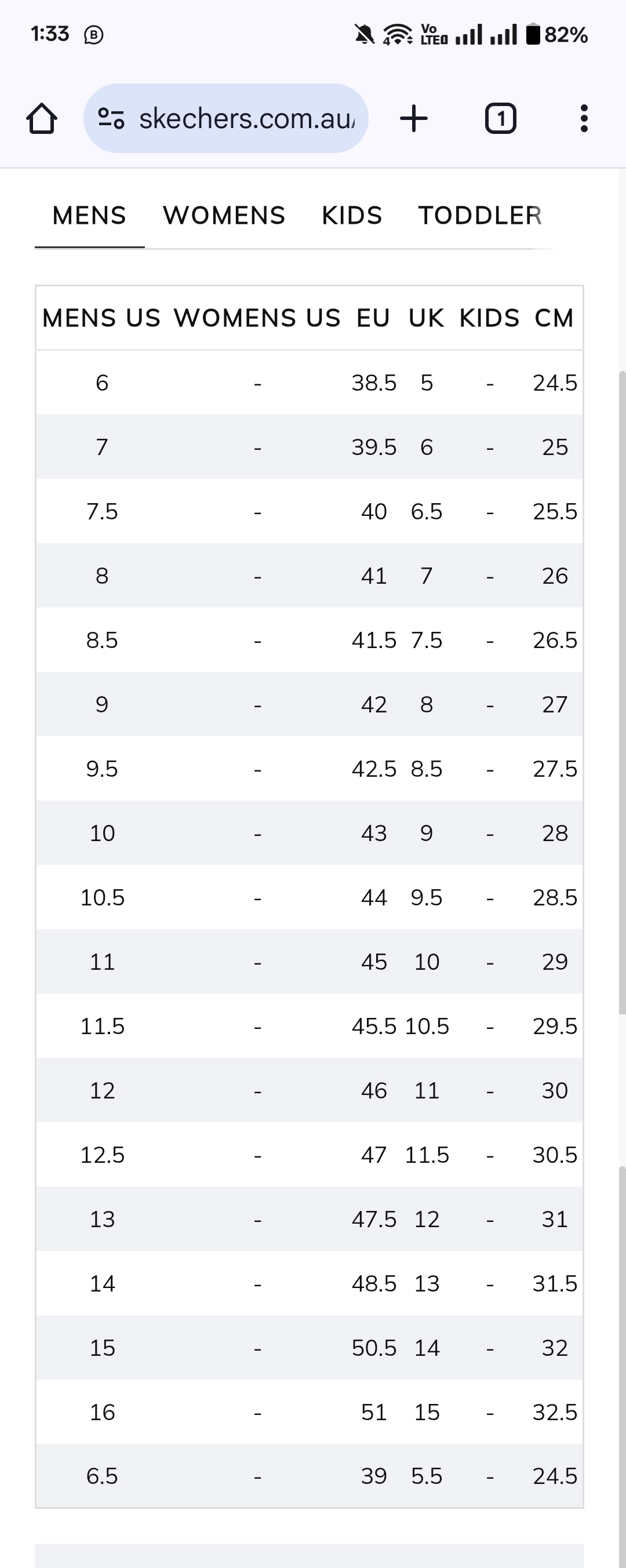
Task: Tap the clock showing 1:33
Action: click(x=50, y=34)
